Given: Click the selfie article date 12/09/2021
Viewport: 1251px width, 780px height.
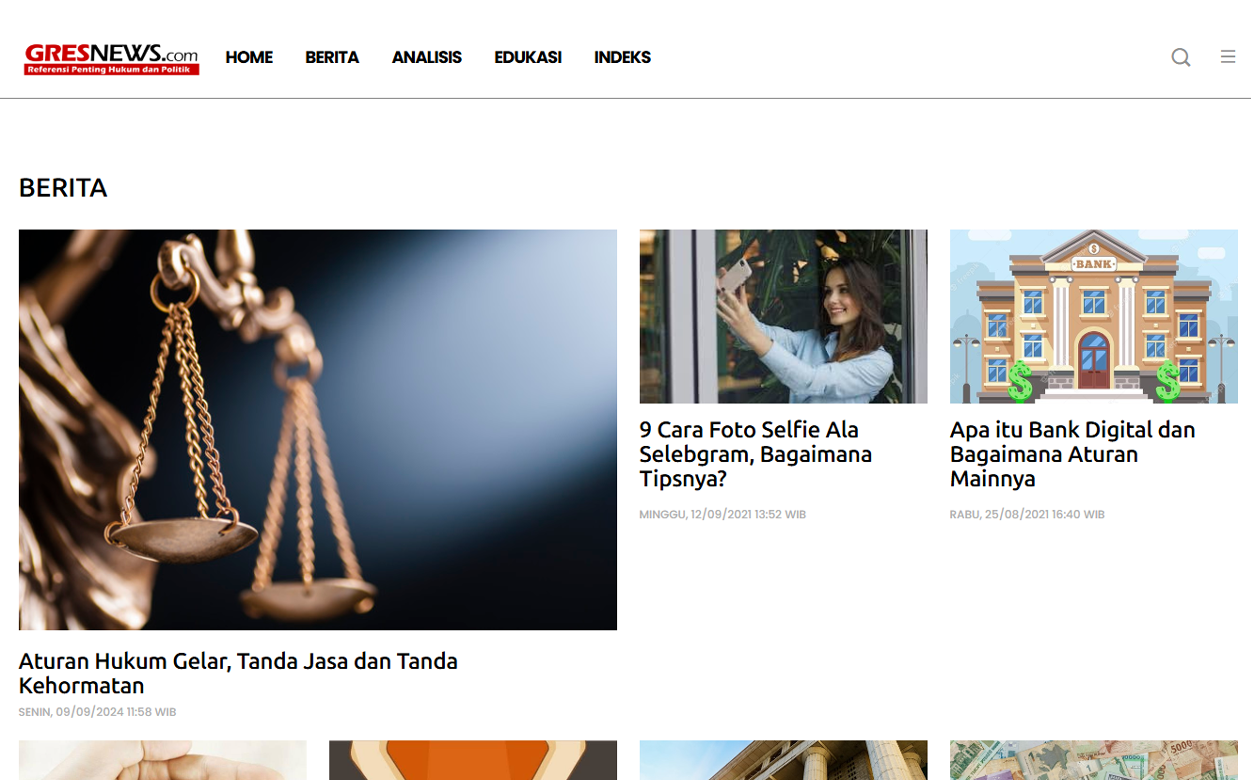Looking at the screenshot, I should click(x=722, y=514).
